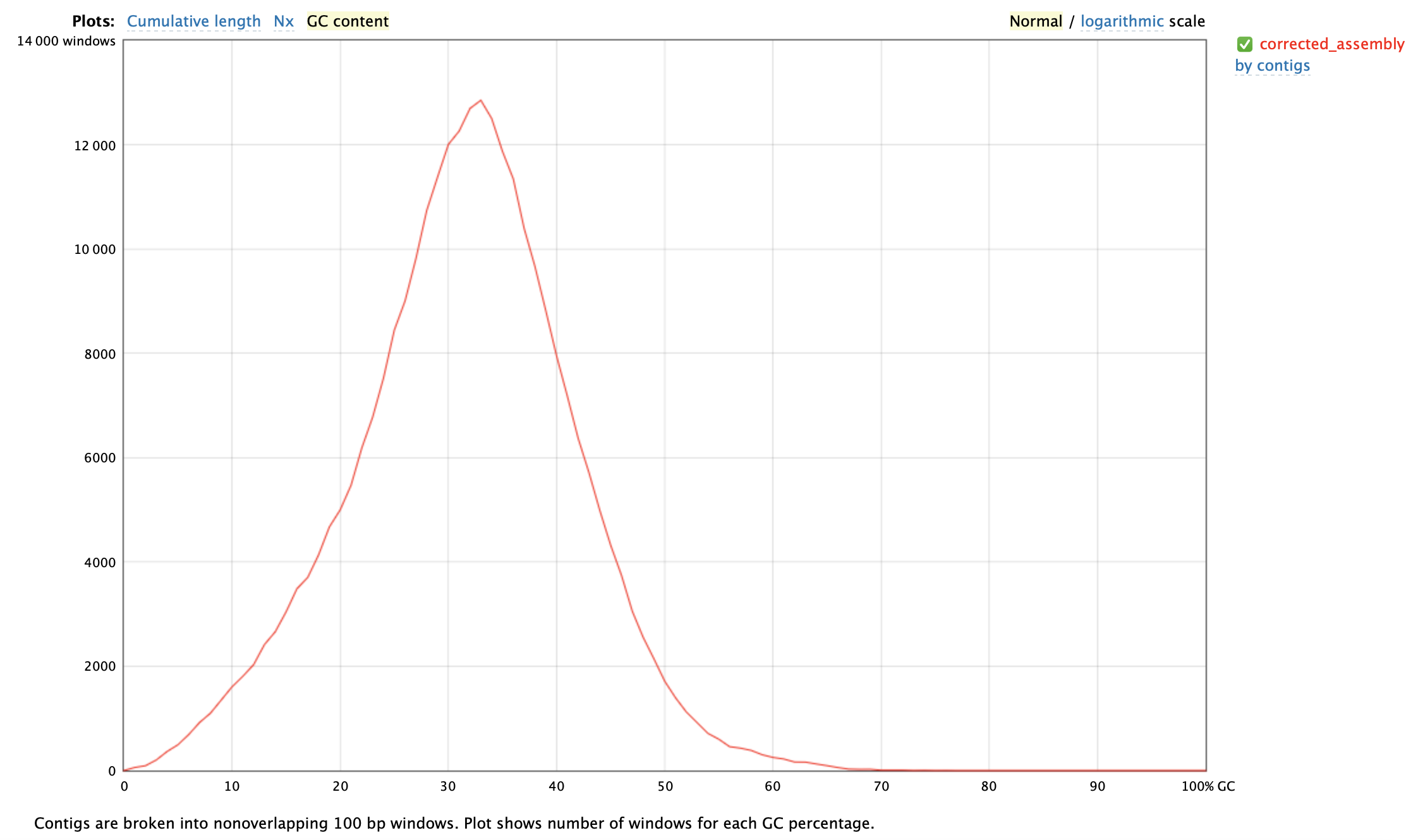The image size is (1418, 840).
Task: Click the '6000' y-axis tick label
Action: (100, 458)
